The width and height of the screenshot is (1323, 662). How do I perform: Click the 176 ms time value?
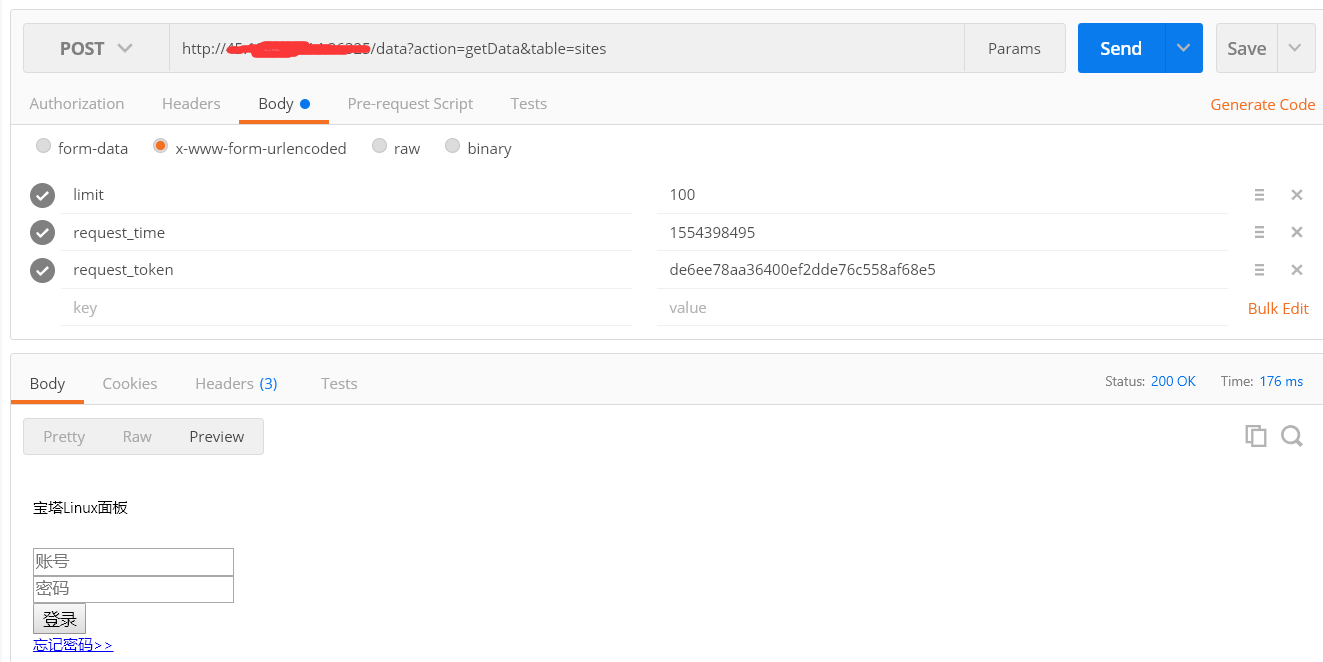(x=1281, y=381)
